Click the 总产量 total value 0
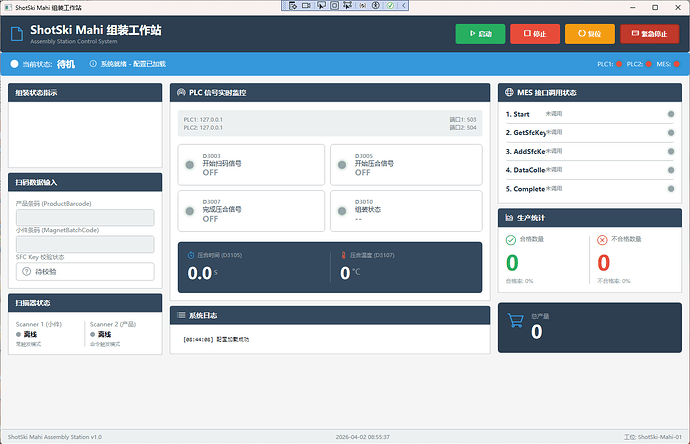This screenshot has height=444, width=690. click(x=536, y=332)
